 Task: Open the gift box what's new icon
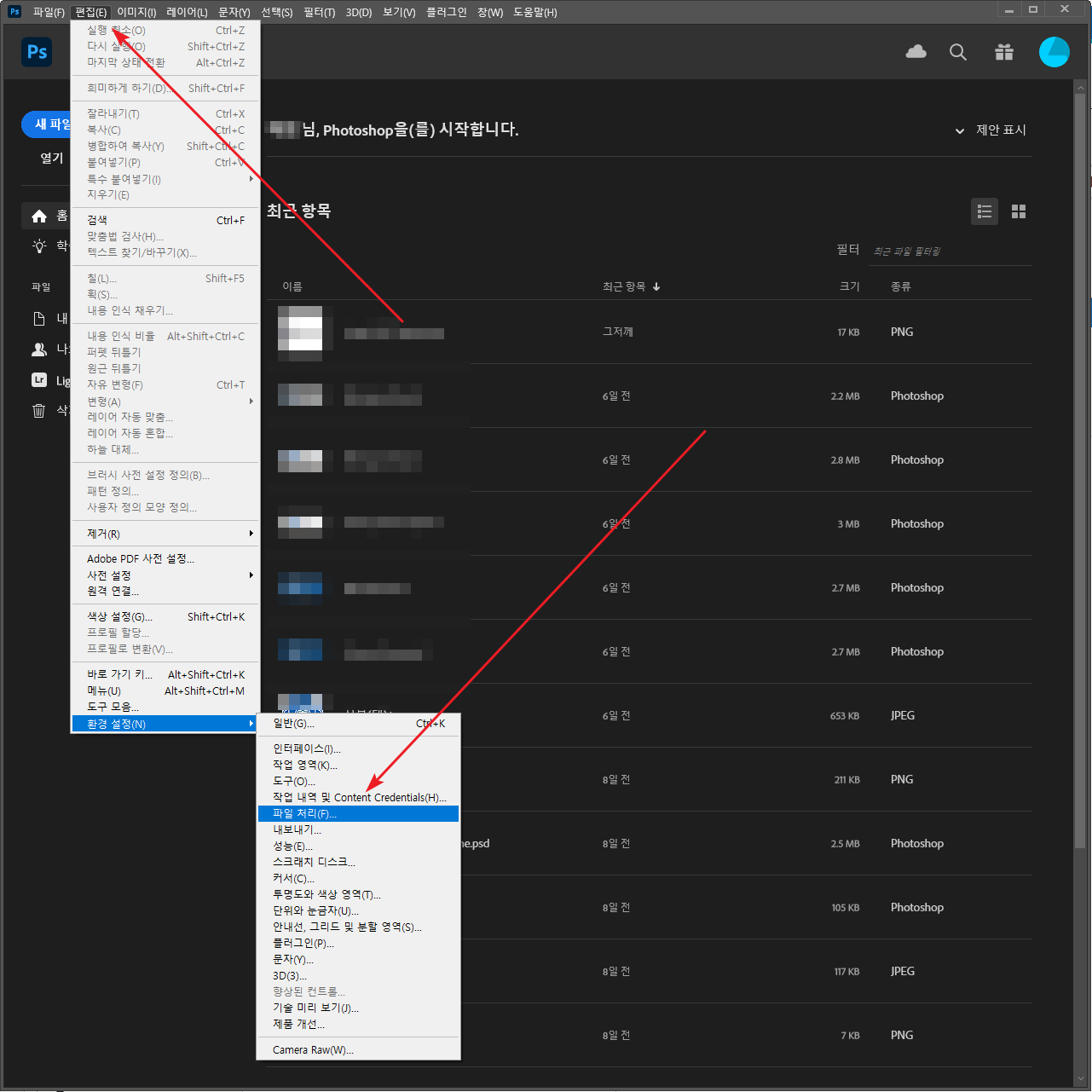point(1004,52)
